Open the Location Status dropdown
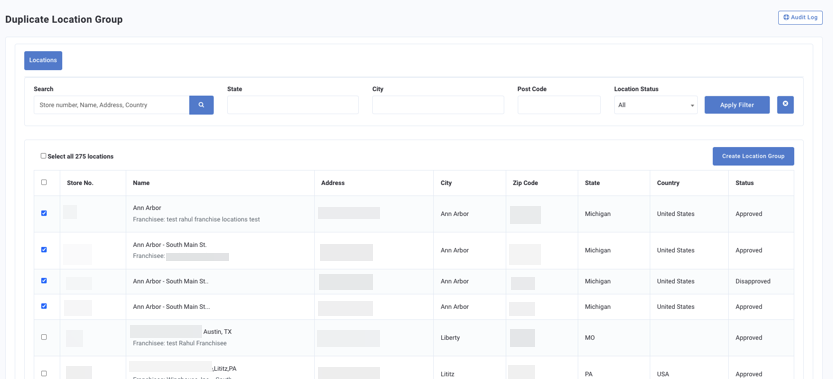The height and width of the screenshot is (379, 833). tap(656, 105)
